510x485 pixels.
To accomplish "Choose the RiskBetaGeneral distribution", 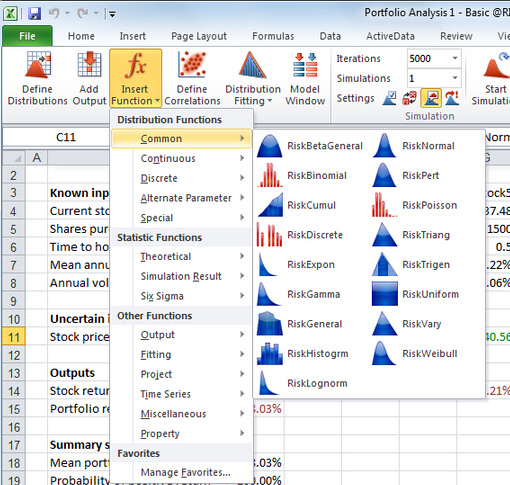I will coord(310,146).
